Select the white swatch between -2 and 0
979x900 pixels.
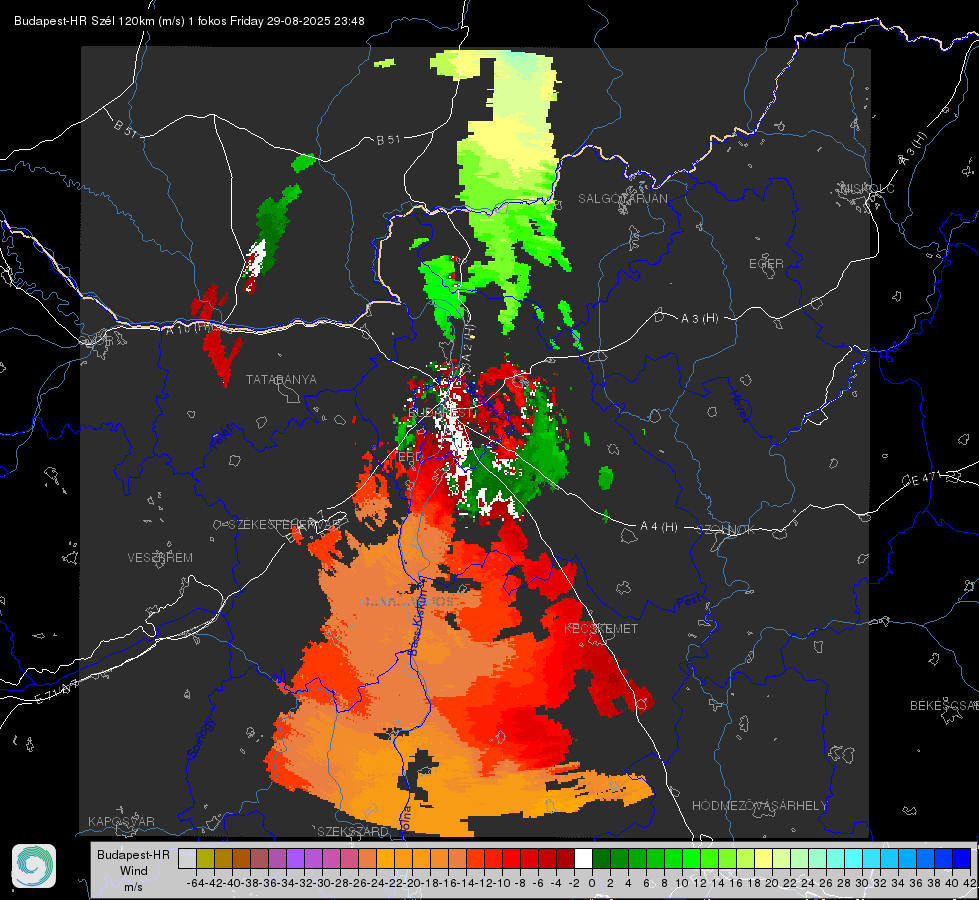[x=583, y=859]
